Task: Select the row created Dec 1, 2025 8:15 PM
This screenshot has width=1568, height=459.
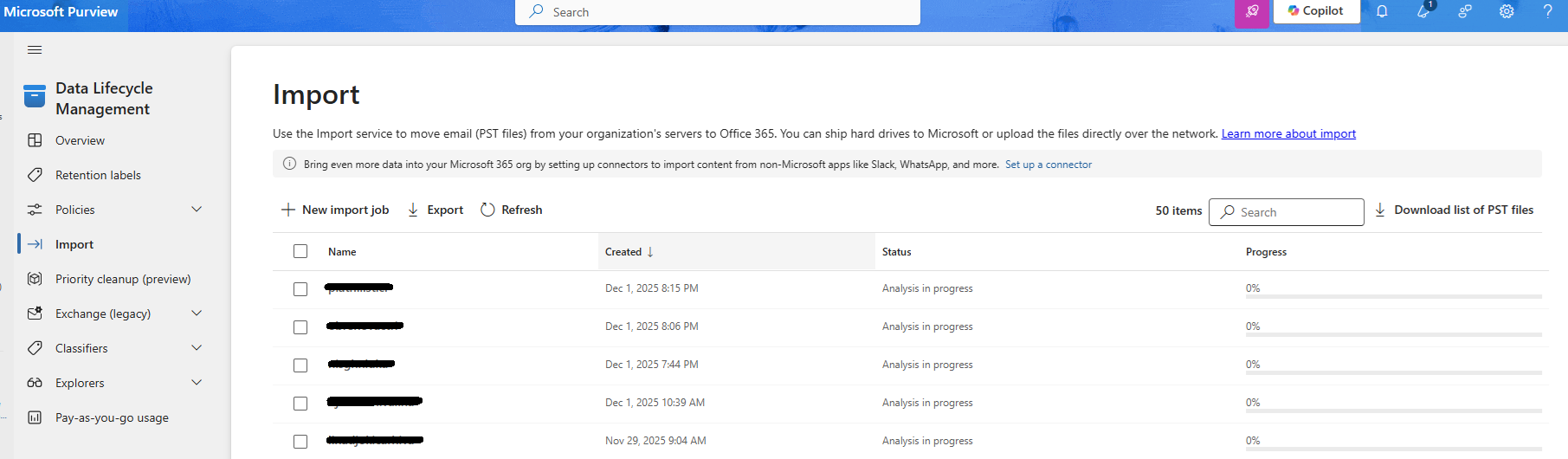Action: [x=300, y=289]
